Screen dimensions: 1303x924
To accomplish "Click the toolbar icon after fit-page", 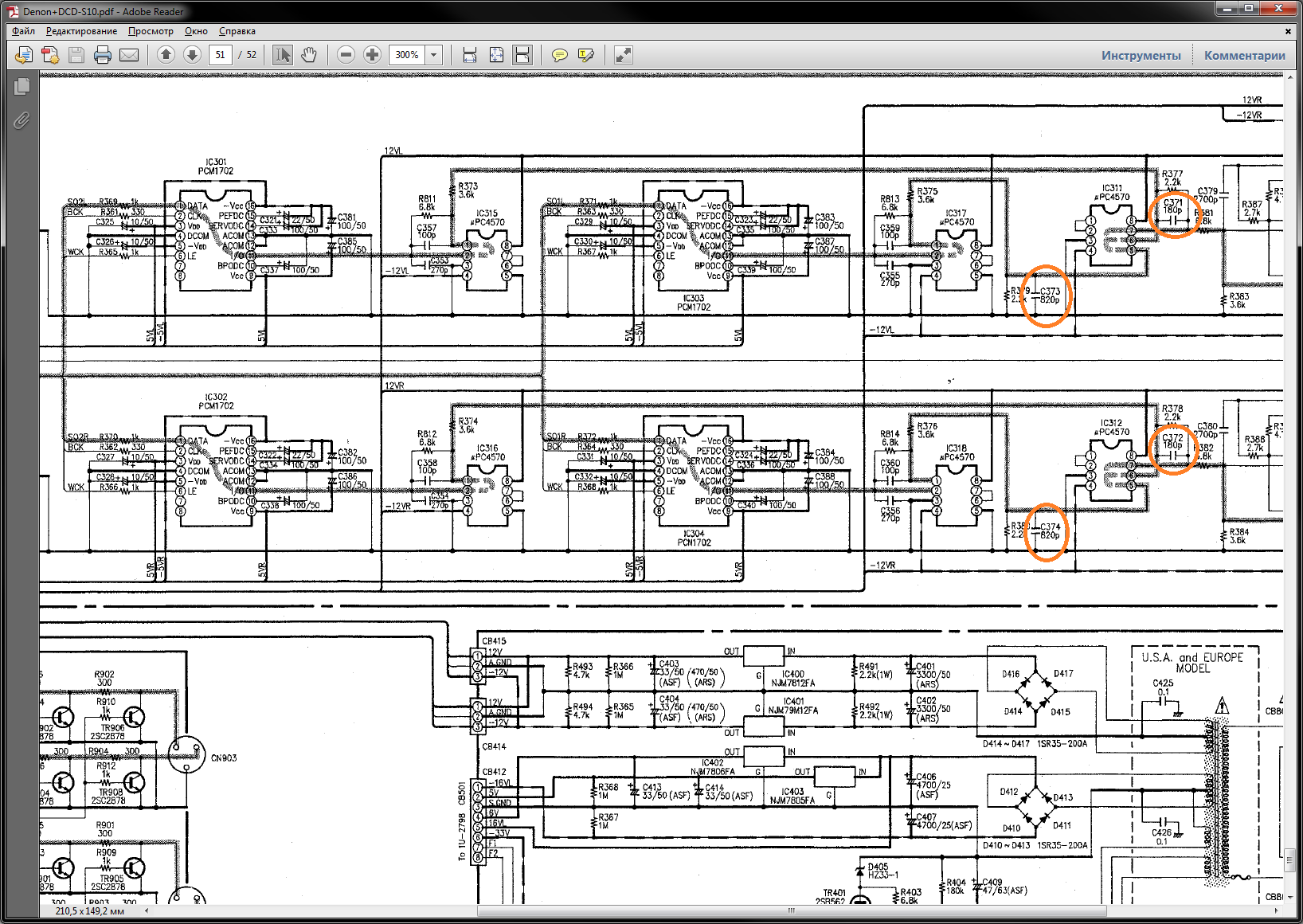I will click(522, 54).
